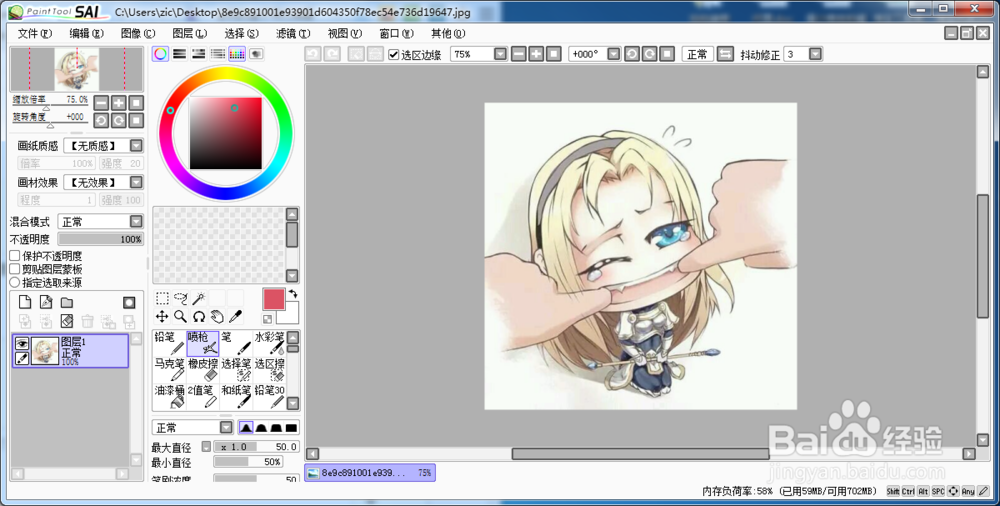Uncheck the 选区边缘 checkbox
Viewport: 1000px width, 506px height.
[393, 55]
